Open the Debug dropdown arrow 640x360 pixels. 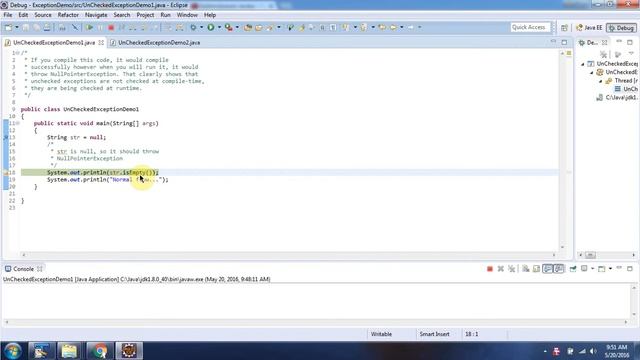coord(202,27)
